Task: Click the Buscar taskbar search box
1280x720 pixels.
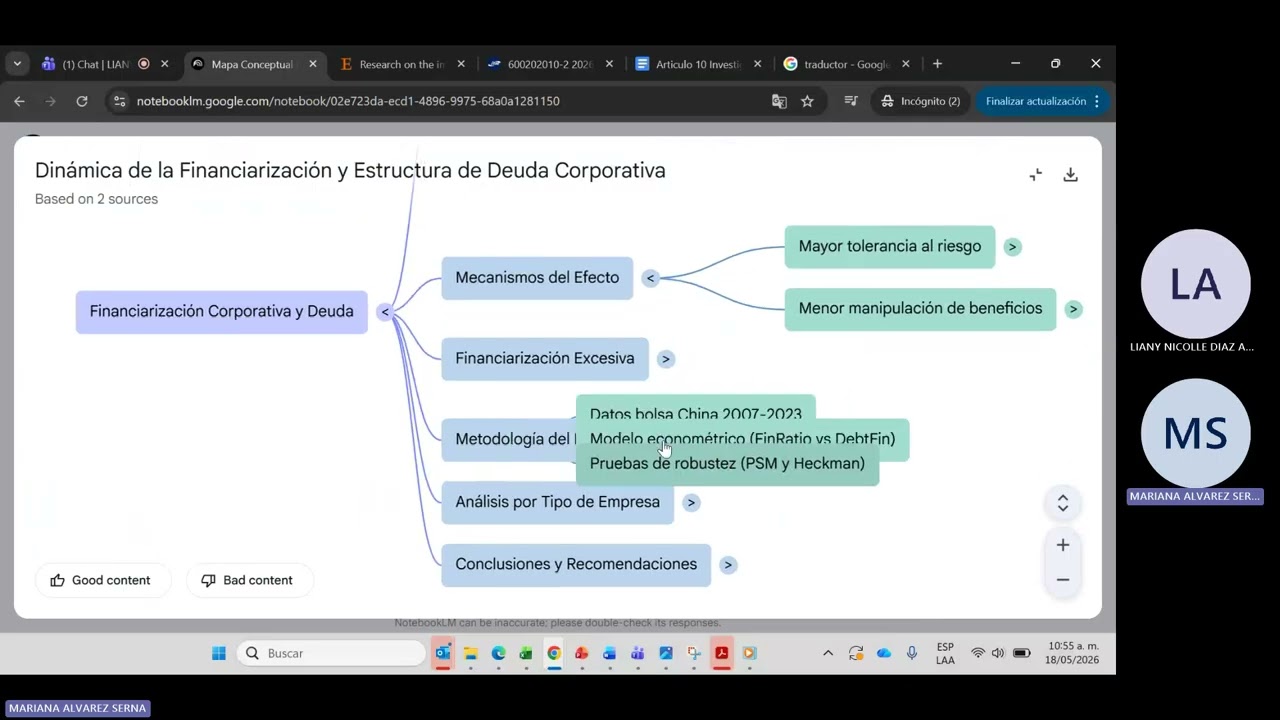Action: [x=333, y=653]
